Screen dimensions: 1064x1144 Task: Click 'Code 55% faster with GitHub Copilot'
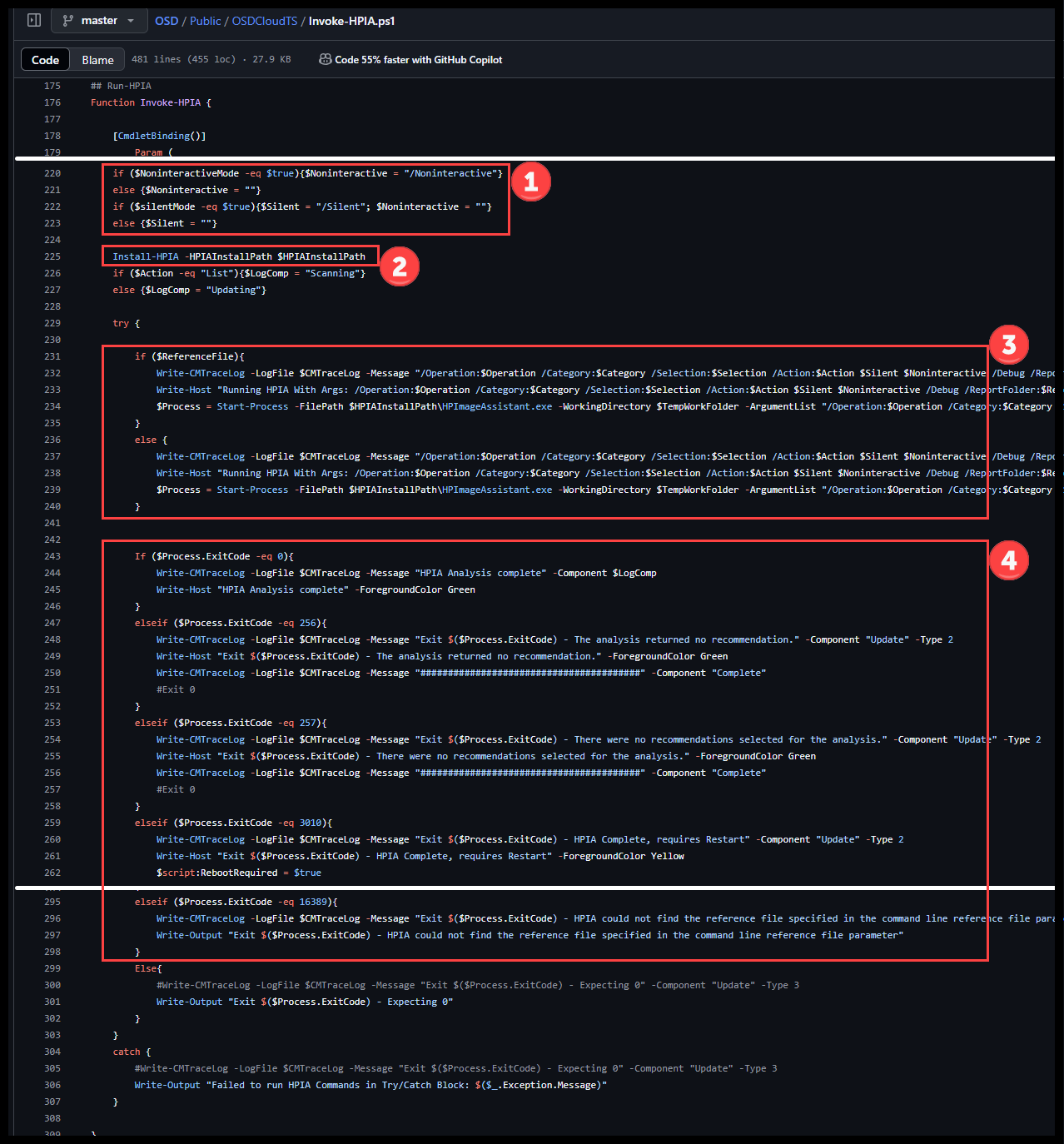click(420, 59)
